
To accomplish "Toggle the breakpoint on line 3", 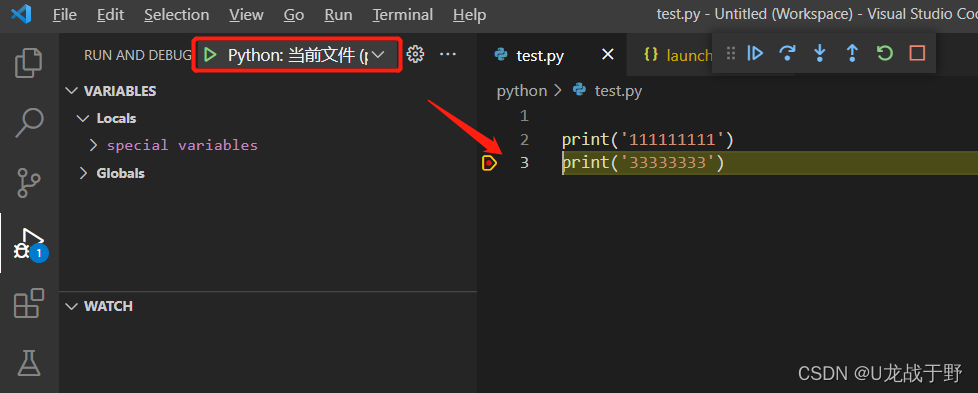I will click(490, 163).
